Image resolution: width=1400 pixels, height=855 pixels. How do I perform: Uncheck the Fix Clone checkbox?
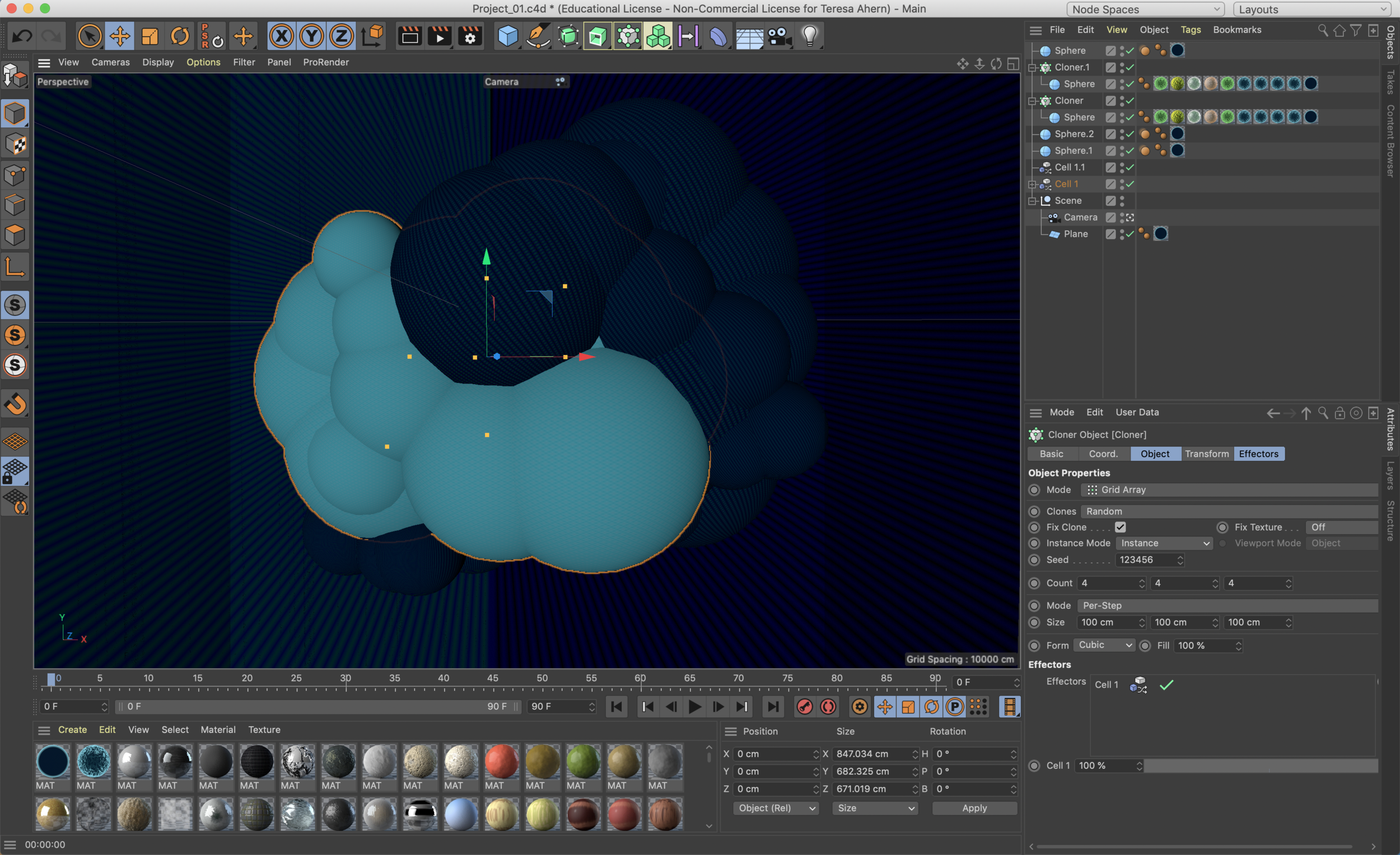[1120, 527]
